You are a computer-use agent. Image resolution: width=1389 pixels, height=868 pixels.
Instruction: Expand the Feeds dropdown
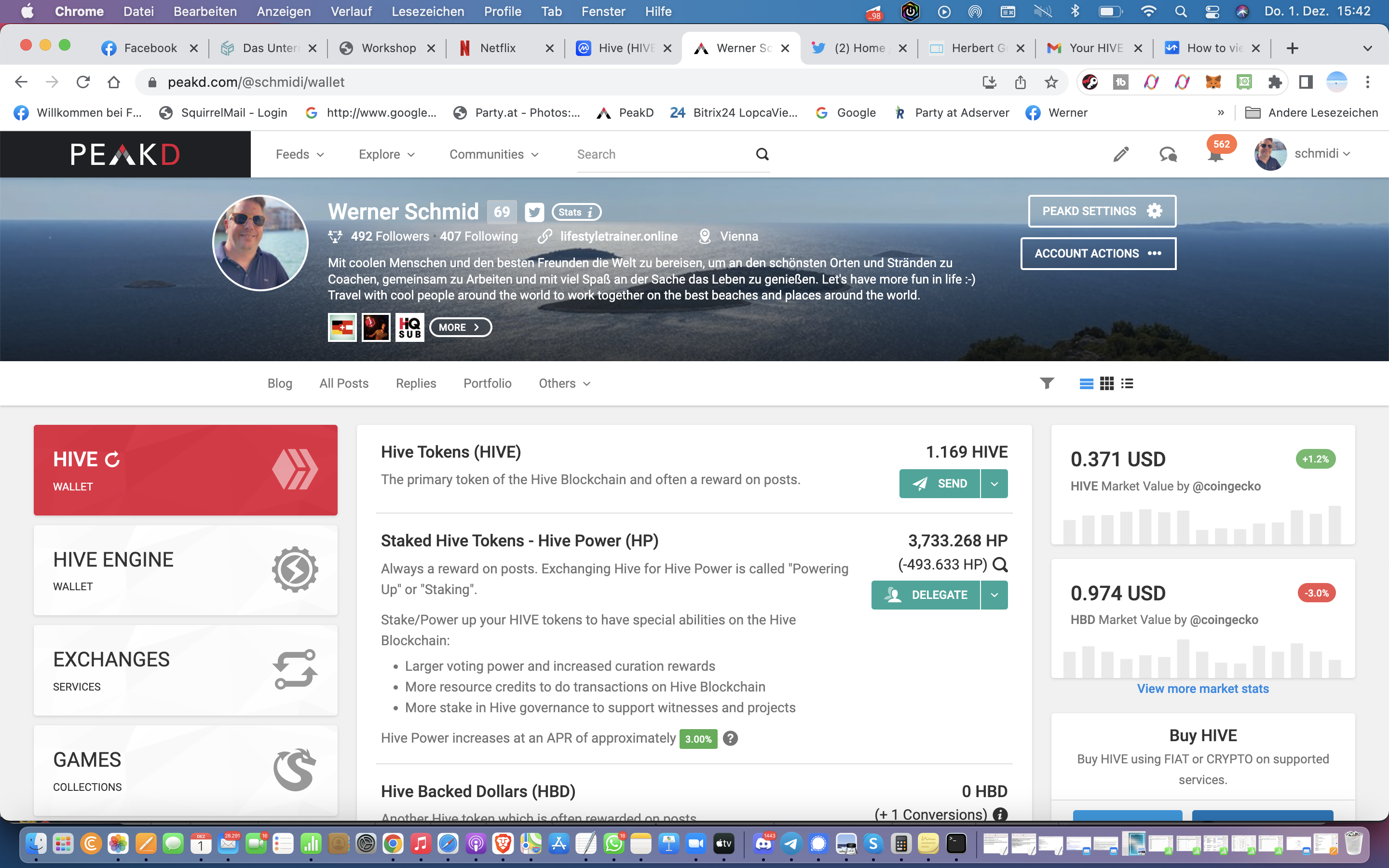tap(300, 154)
